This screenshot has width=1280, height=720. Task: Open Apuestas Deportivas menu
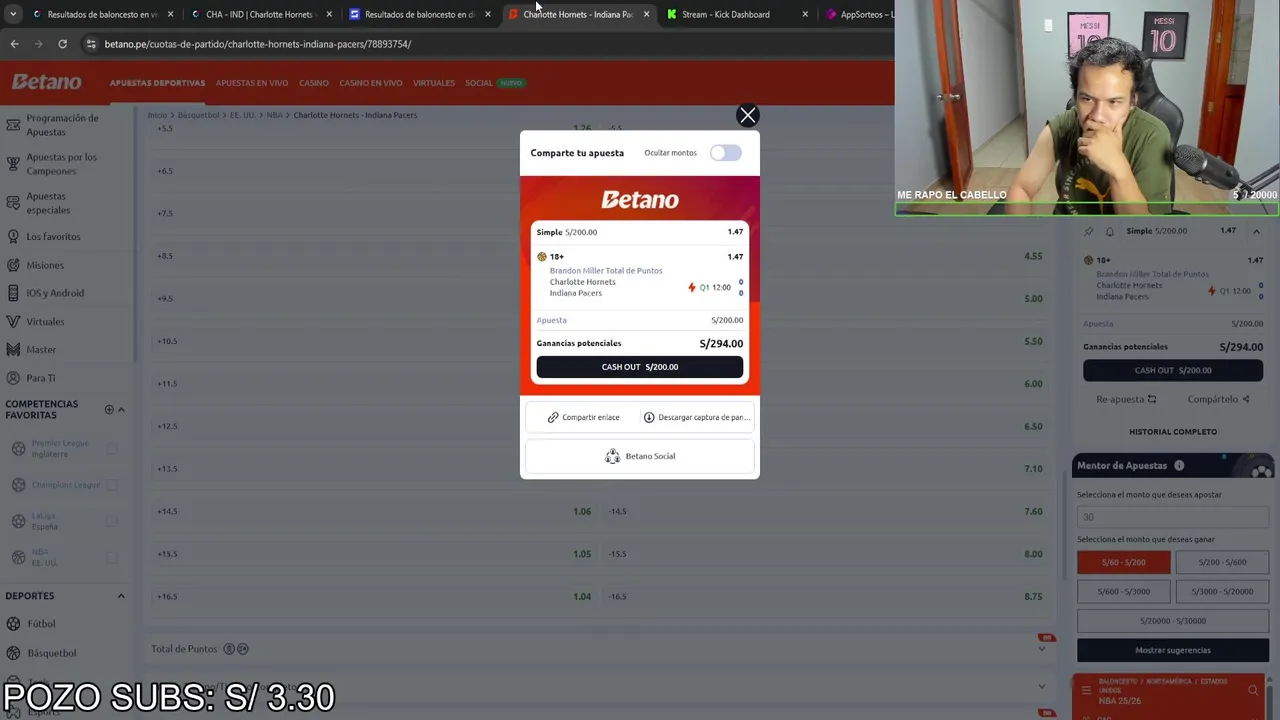click(157, 83)
